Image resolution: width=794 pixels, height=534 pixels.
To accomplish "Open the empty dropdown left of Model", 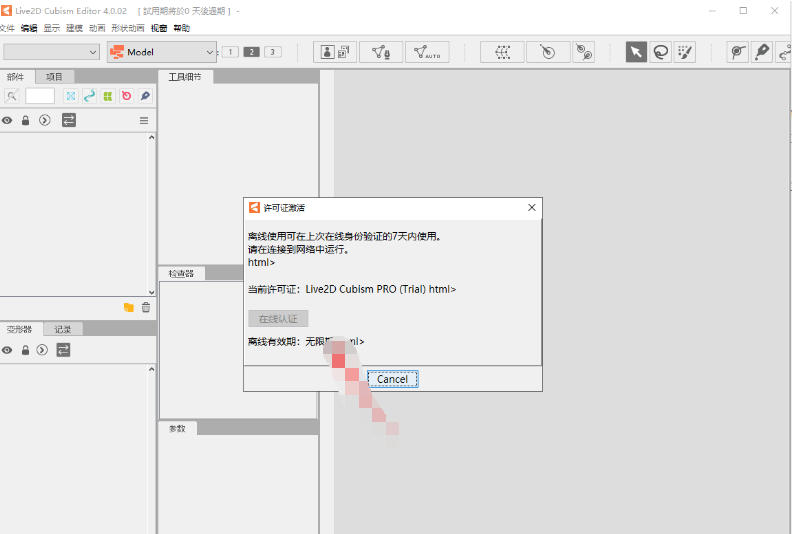I will point(51,52).
